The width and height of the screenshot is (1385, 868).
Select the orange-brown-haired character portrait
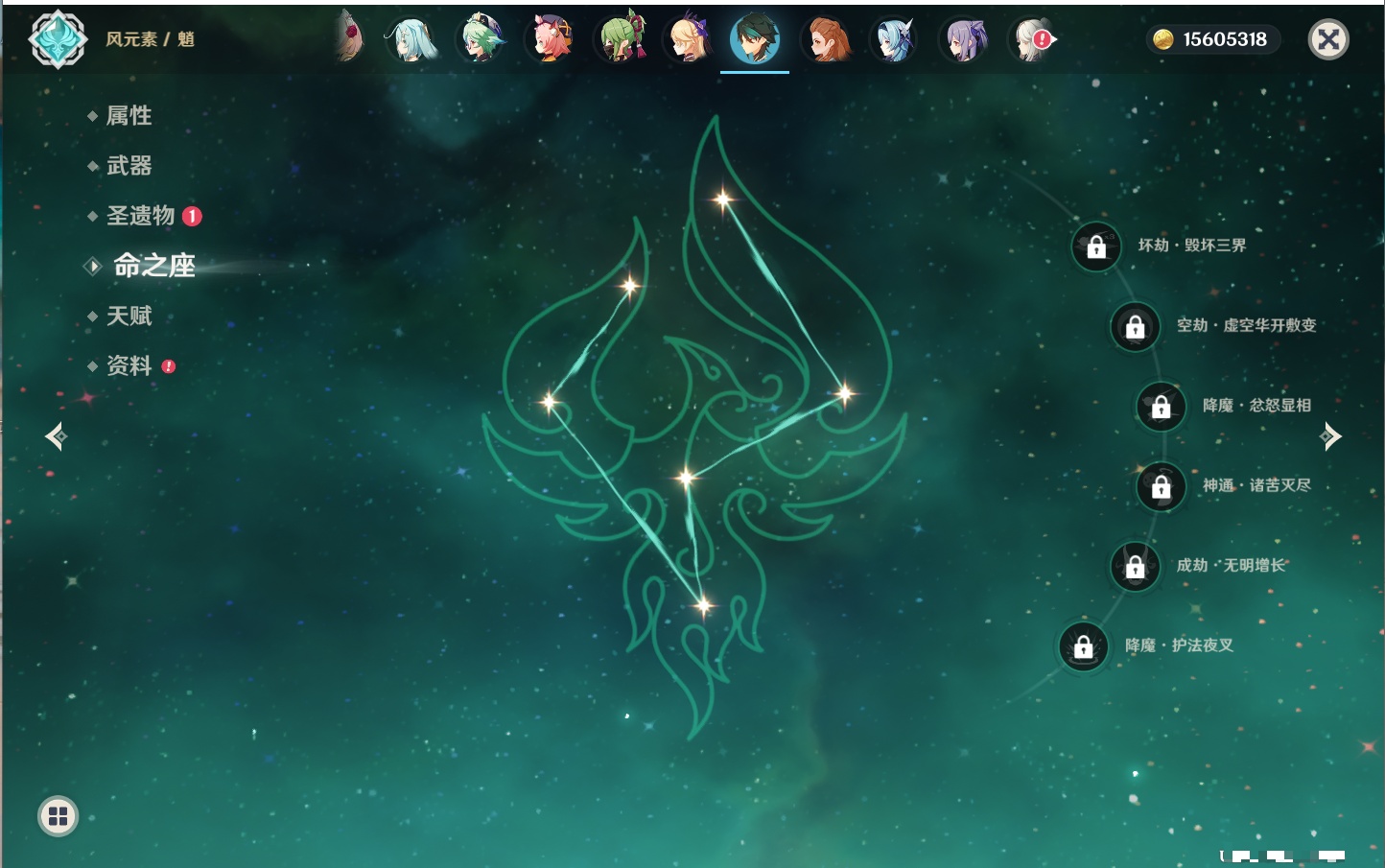click(x=827, y=39)
